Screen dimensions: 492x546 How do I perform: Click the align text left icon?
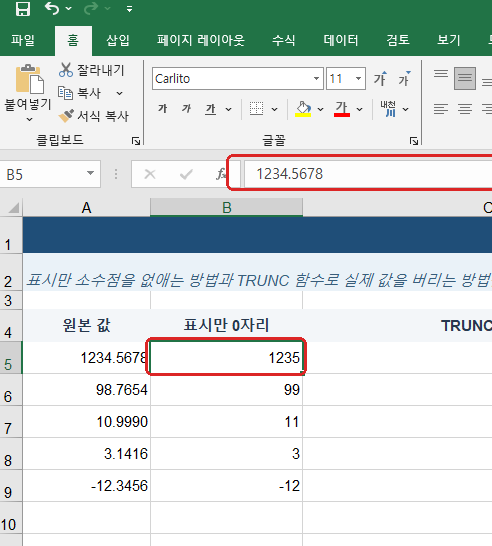pos(441,109)
